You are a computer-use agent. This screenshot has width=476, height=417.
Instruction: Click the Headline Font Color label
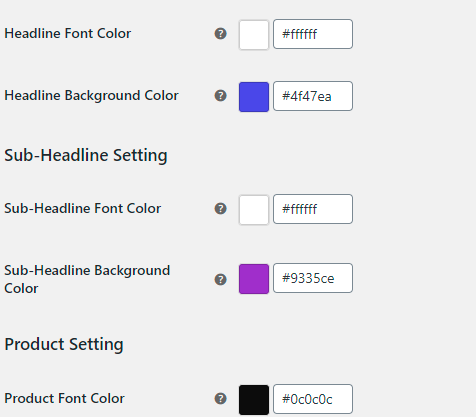pyautogui.click(x=68, y=33)
